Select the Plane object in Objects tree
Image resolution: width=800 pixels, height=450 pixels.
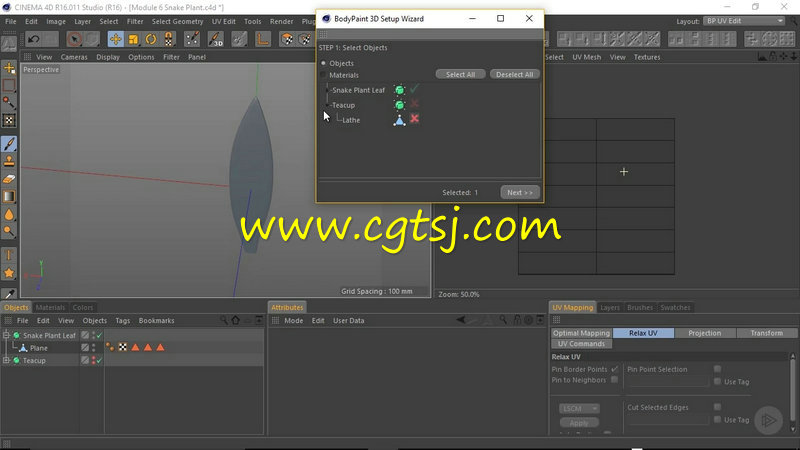click(39, 348)
